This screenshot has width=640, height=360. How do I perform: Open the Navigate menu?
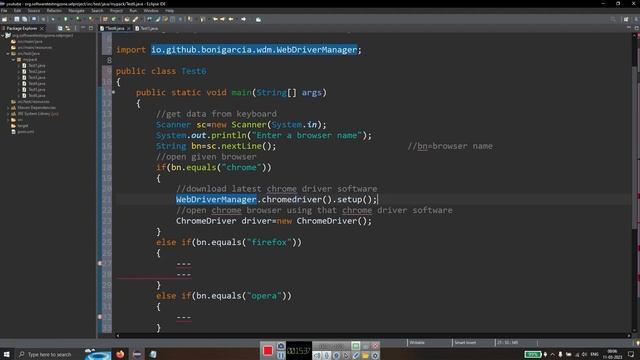[76, 11]
